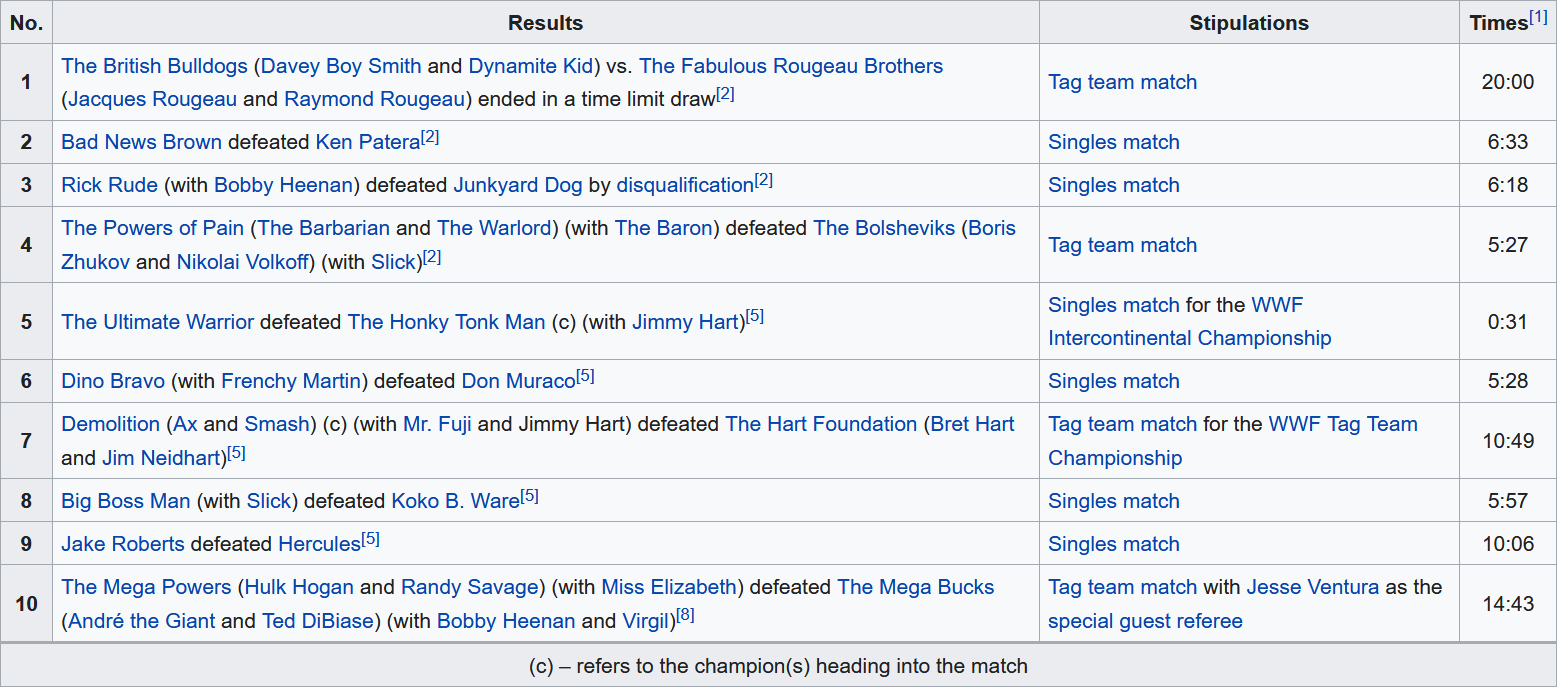Click the Jesse Ventura link
Viewport: 1557px width, 687px height.
click(1312, 587)
